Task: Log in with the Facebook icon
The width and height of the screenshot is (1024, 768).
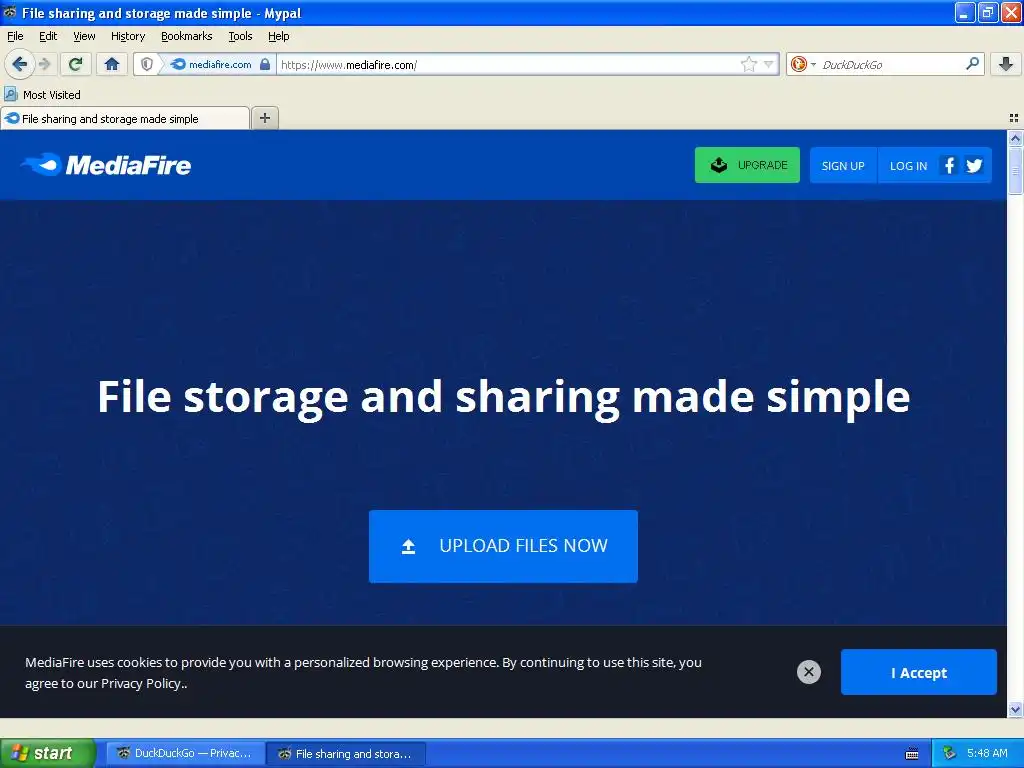Action: coord(950,165)
